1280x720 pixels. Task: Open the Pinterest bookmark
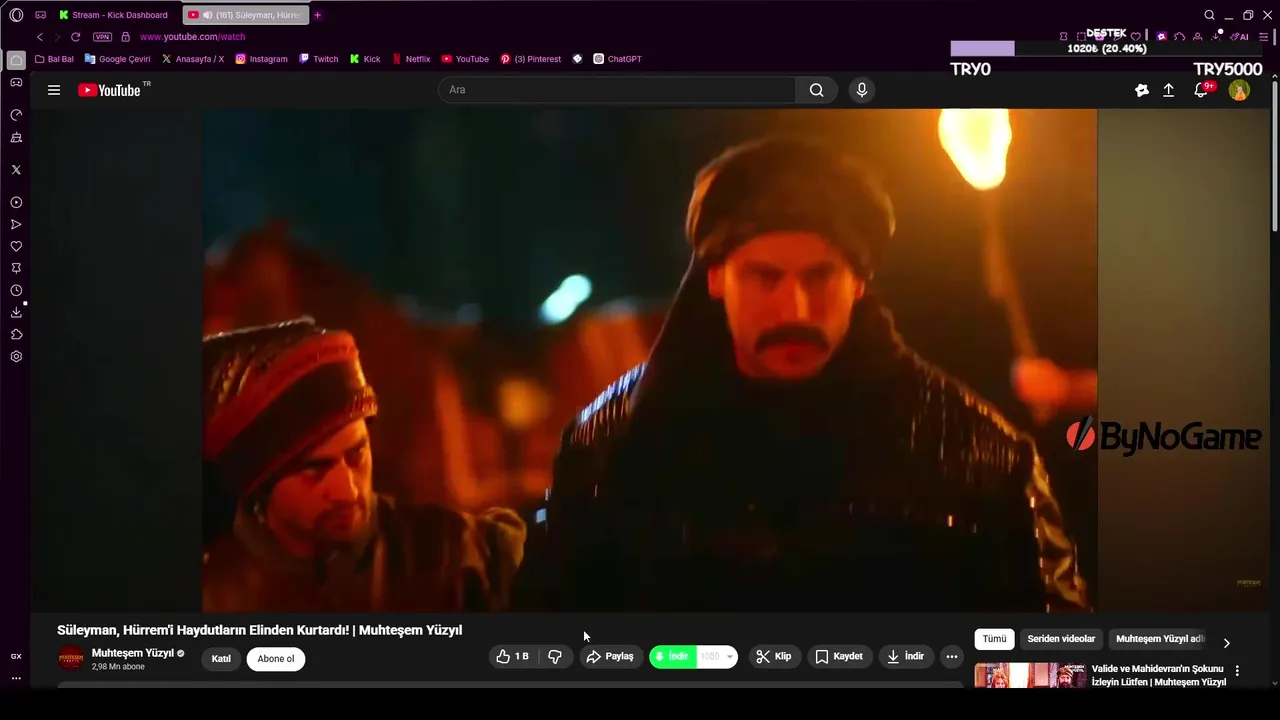click(x=531, y=59)
